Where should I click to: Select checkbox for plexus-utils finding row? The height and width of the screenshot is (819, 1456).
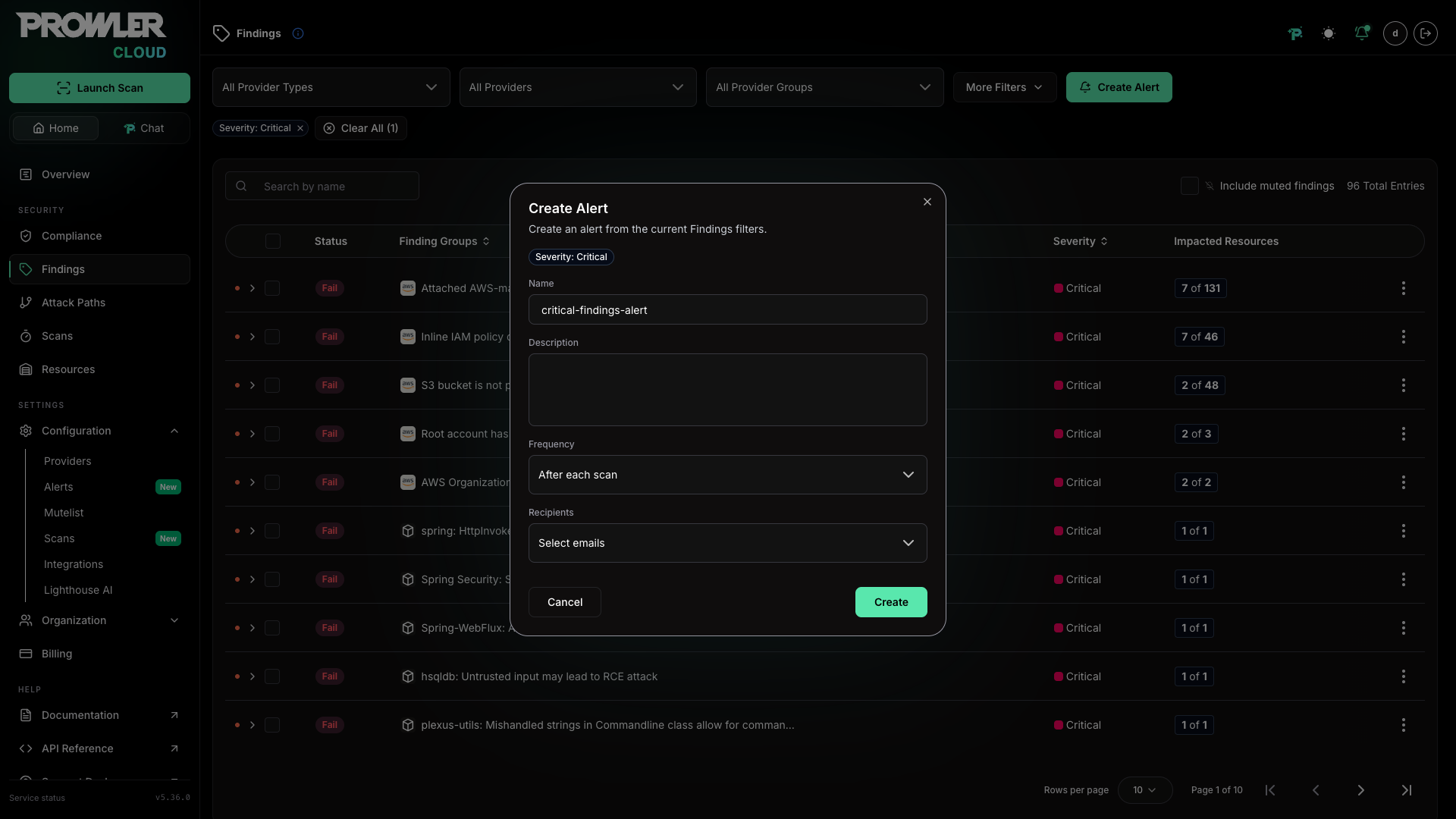point(272,725)
